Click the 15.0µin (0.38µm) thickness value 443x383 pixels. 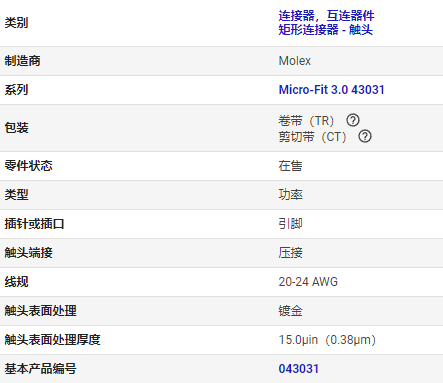[x=327, y=340]
